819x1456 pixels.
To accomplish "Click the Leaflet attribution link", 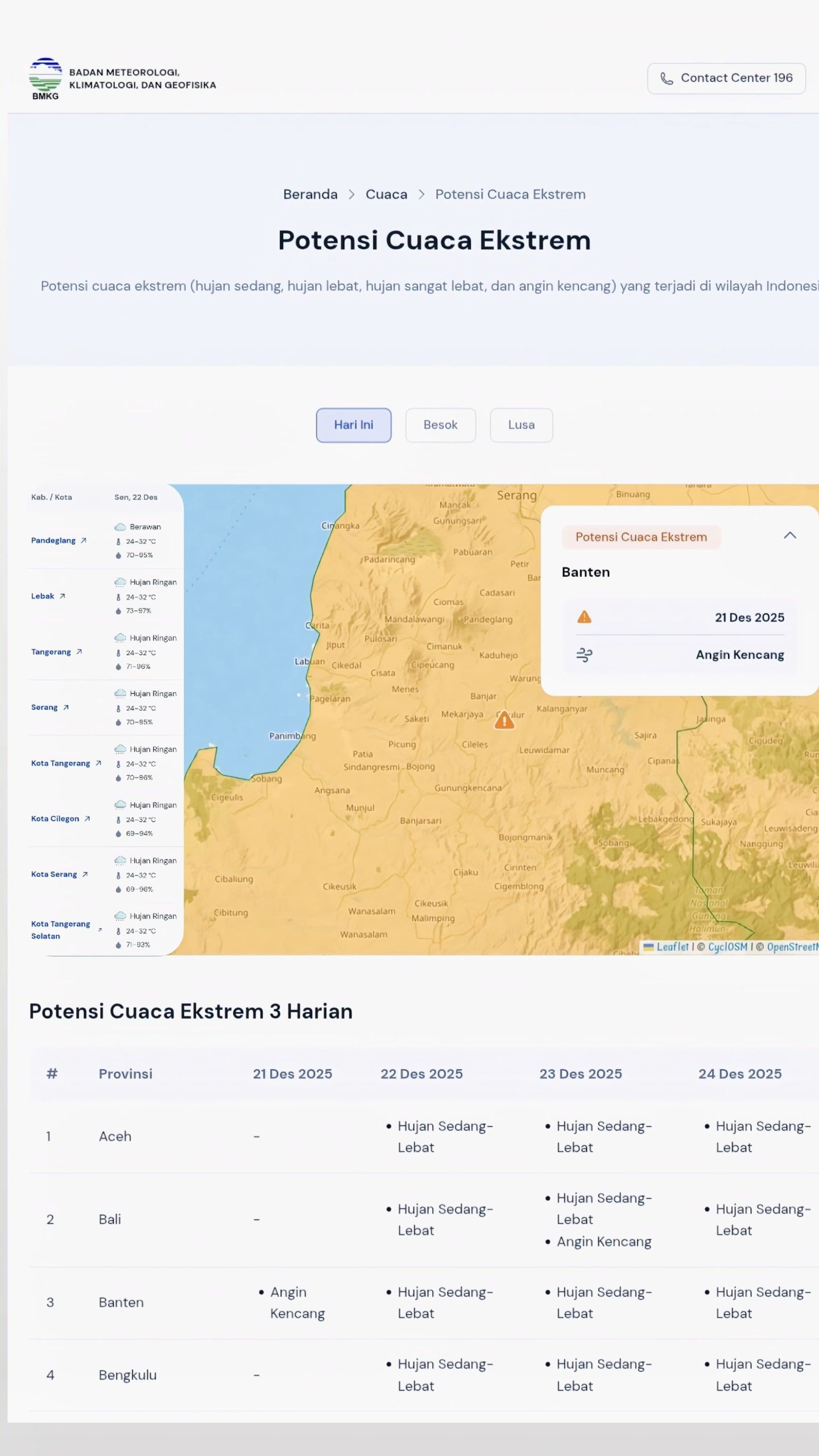I will (x=672, y=946).
